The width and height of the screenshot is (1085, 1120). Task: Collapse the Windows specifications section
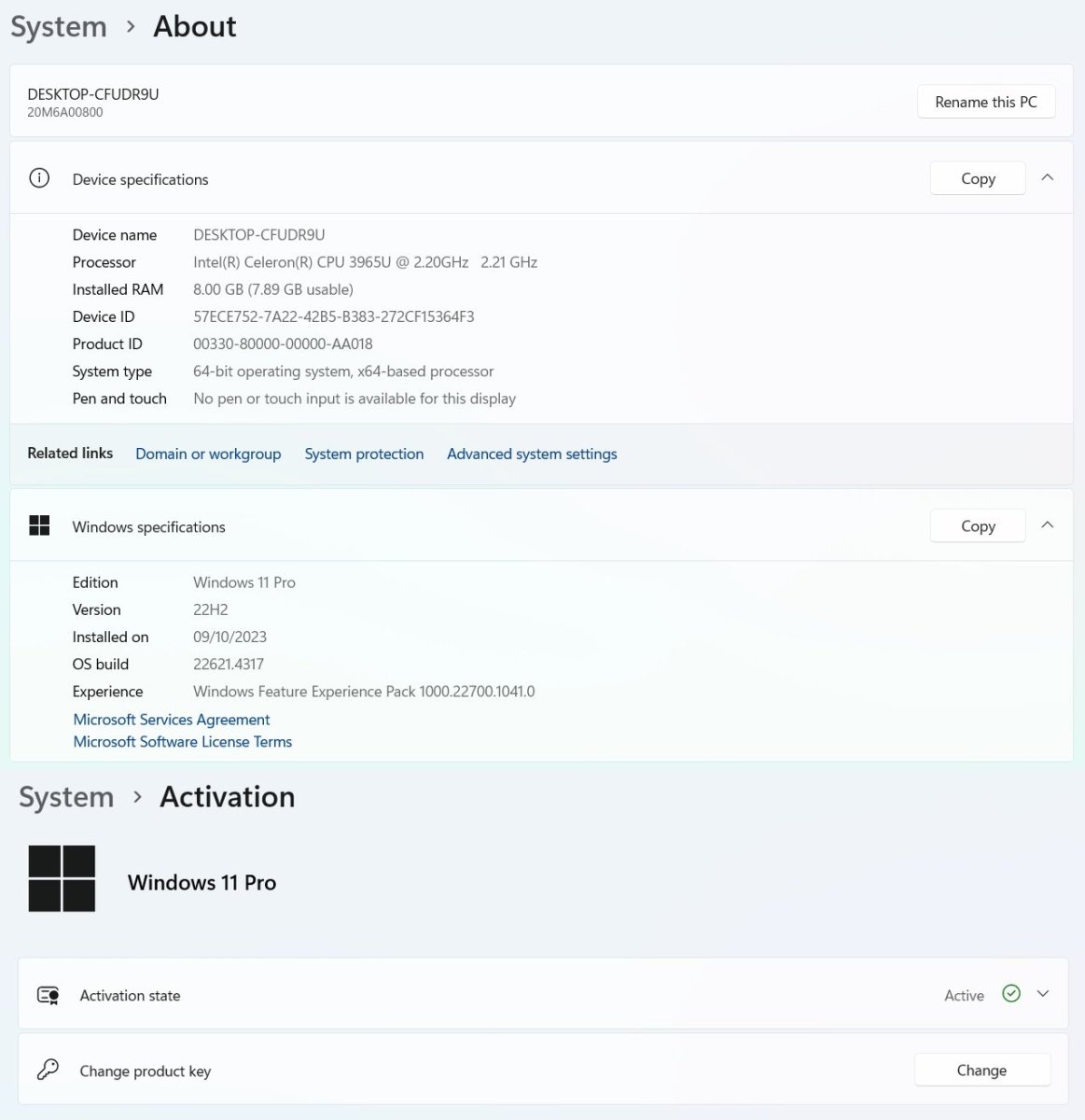pyautogui.click(x=1048, y=525)
